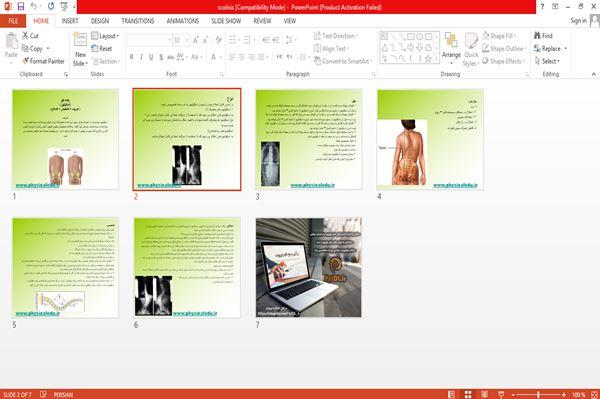600x399 pixels.
Task: Open the font name combo box
Action: (149, 40)
